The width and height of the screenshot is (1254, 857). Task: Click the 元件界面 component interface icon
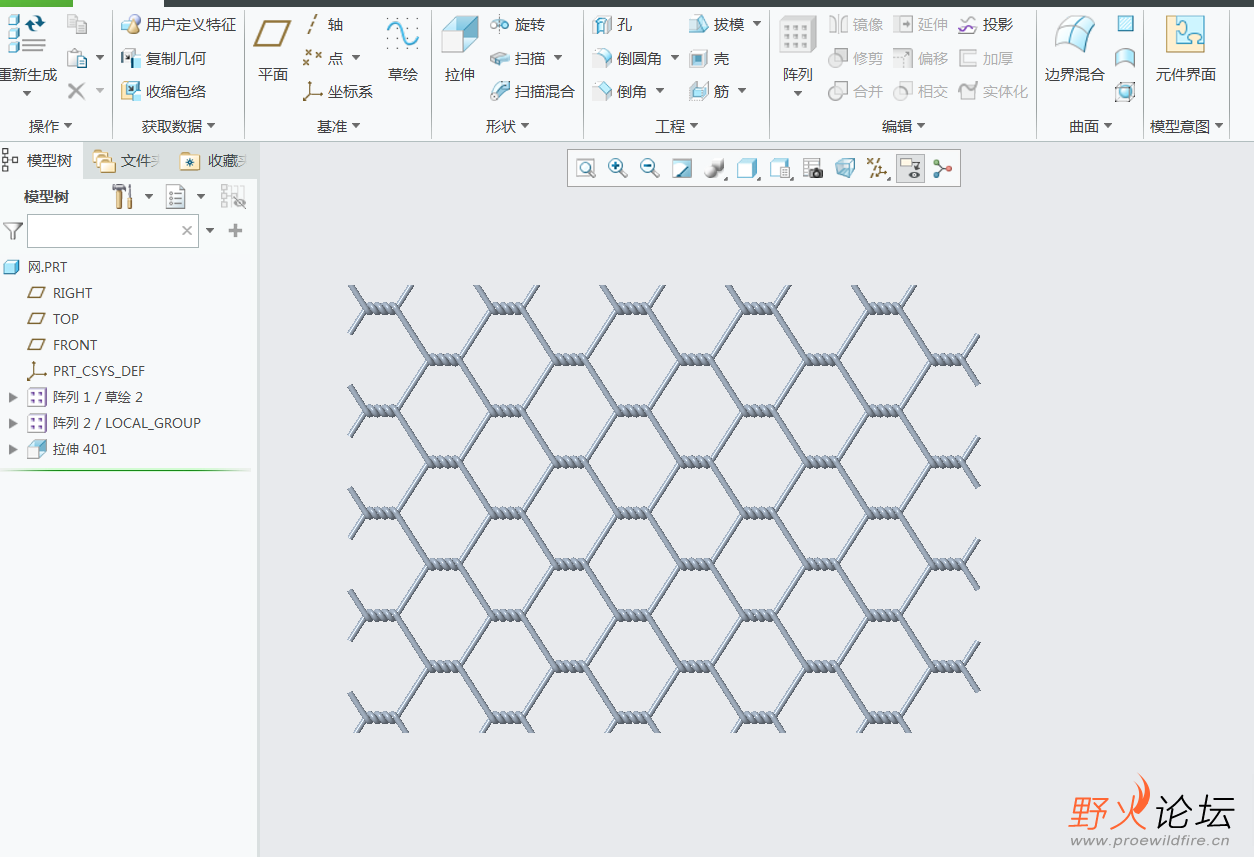coord(1185,35)
